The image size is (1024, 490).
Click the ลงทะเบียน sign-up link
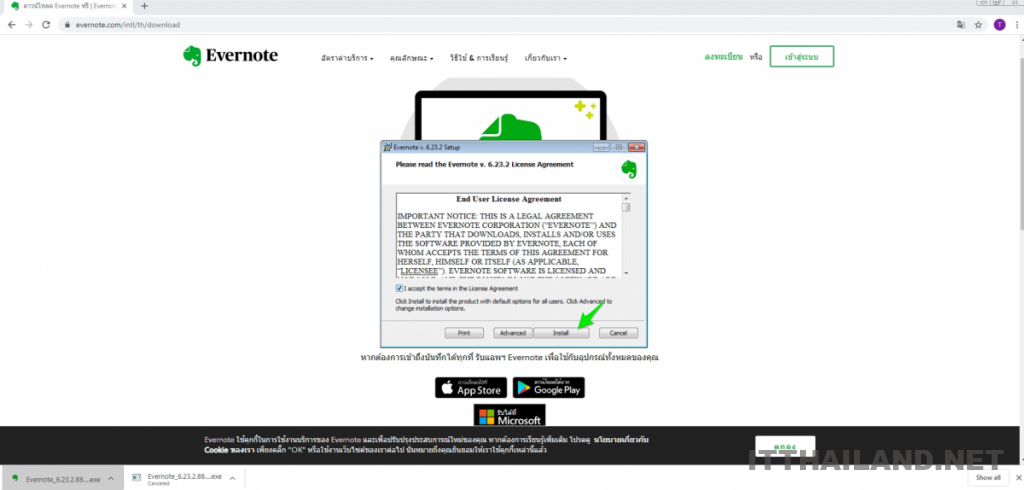click(x=723, y=57)
